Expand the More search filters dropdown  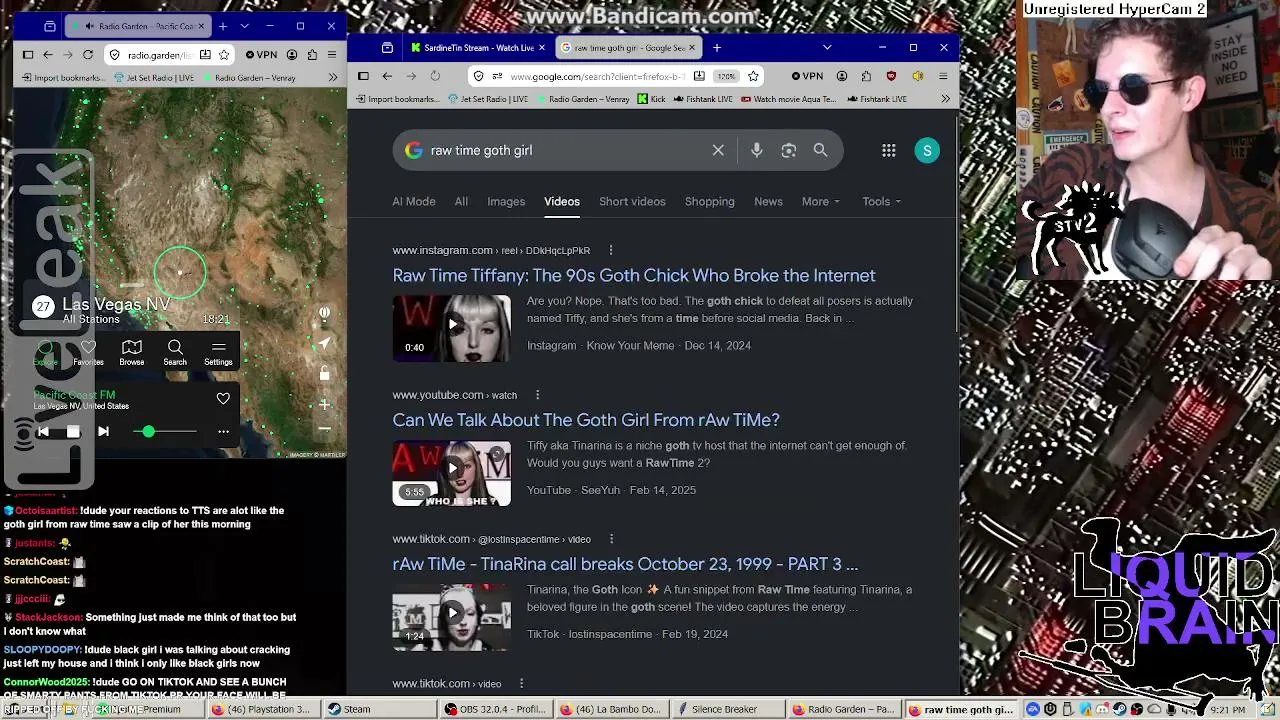(820, 201)
